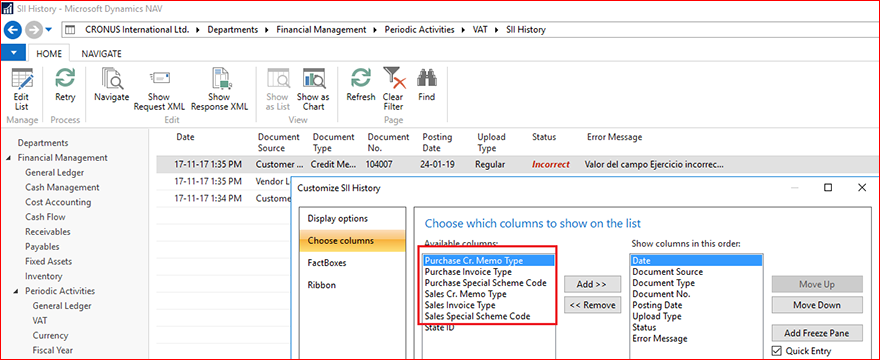This screenshot has width=880, height=360.
Task: Click the Incorrect status cell
Action: coord(551,165)
